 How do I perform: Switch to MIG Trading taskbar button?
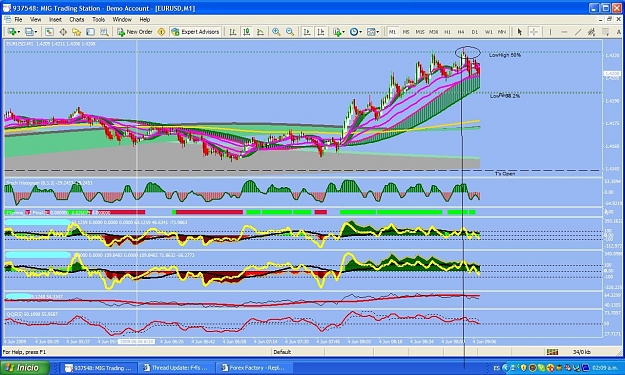[x=98, y=368]
